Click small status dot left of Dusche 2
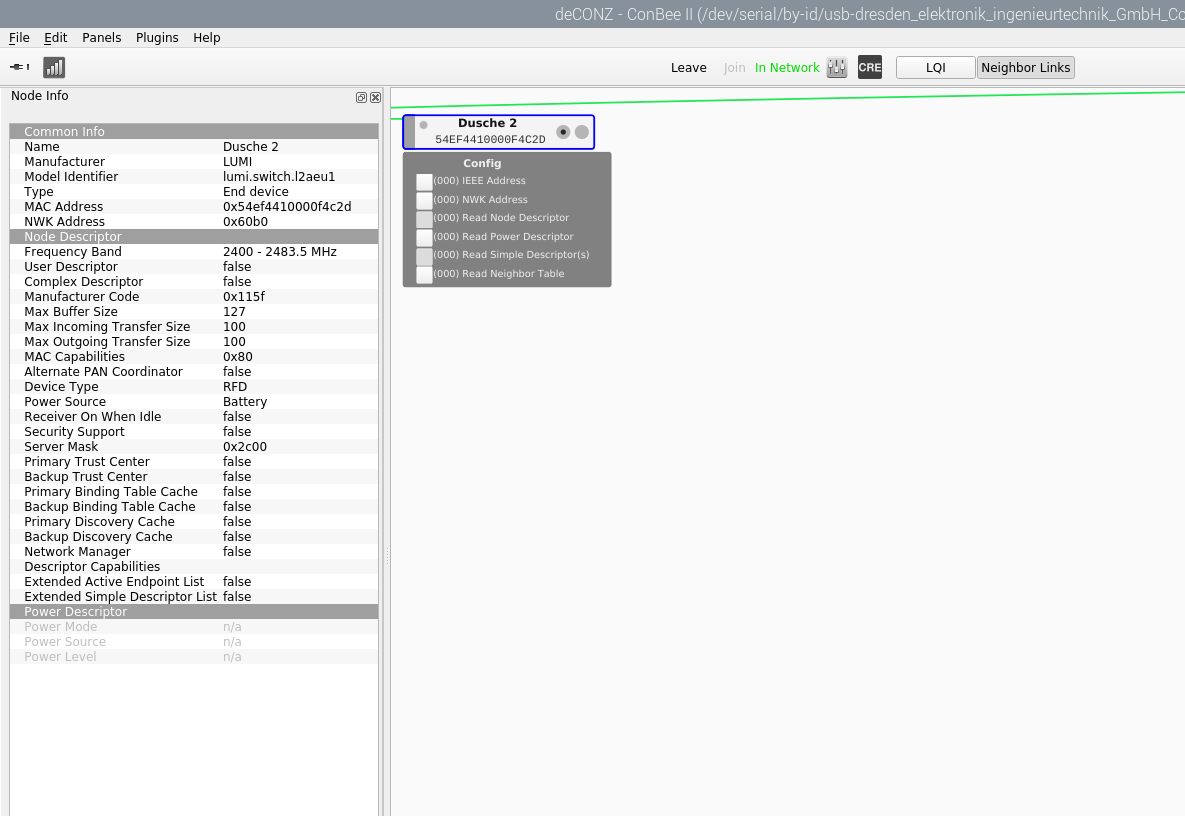Image resolution: width=1185 pixels, height=816 pixels. [423, 125]
